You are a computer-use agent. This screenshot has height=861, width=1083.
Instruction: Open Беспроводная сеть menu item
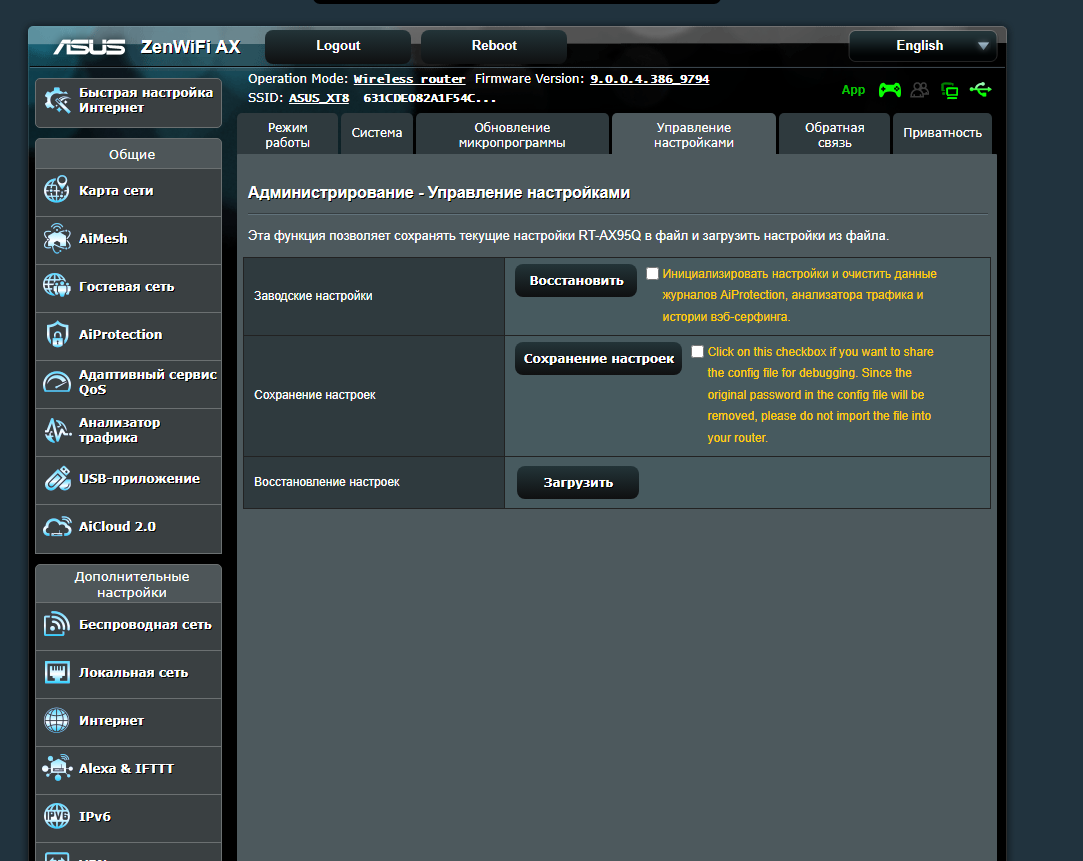tap(128, 625)
